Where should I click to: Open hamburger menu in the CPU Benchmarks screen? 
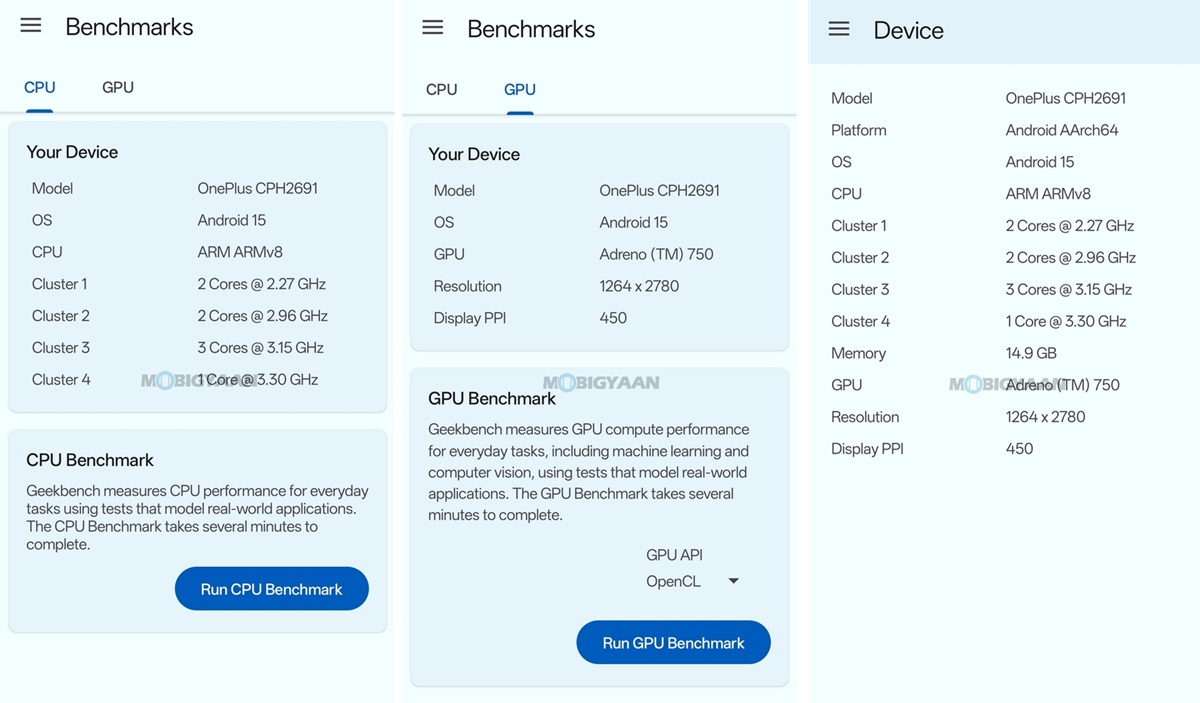coord(31,26)
